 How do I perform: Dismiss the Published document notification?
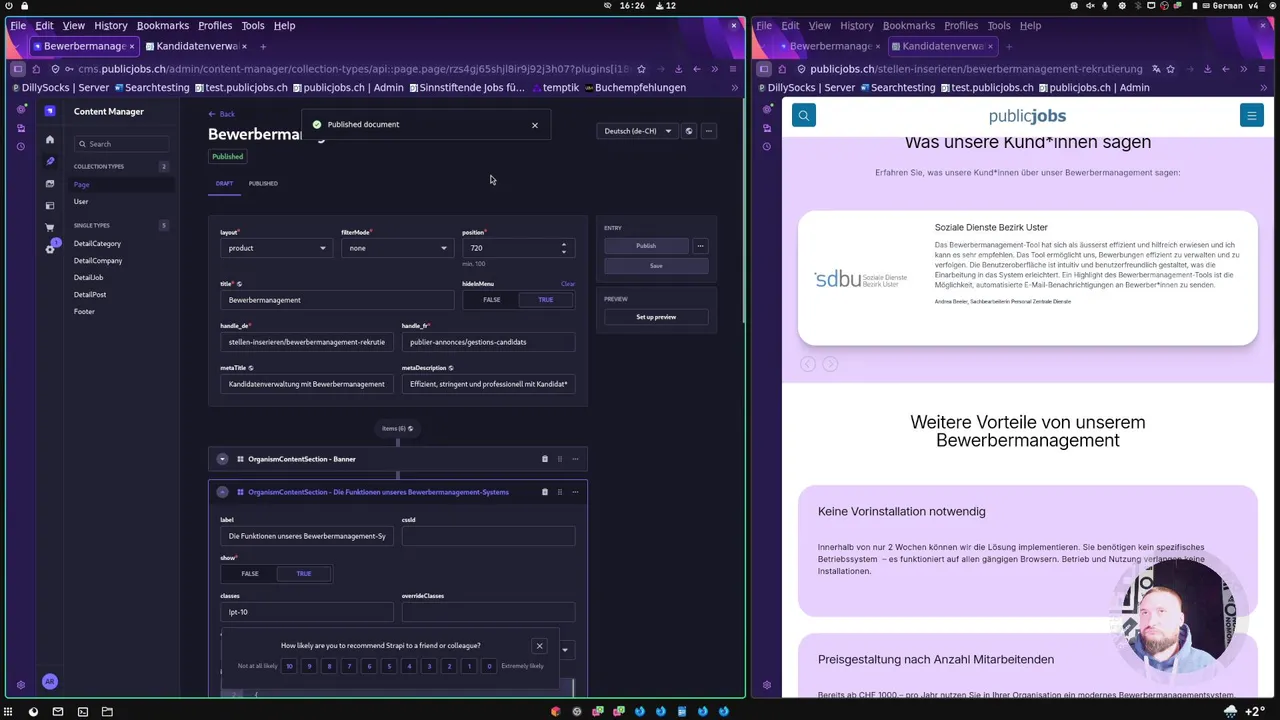pos(535,125)
